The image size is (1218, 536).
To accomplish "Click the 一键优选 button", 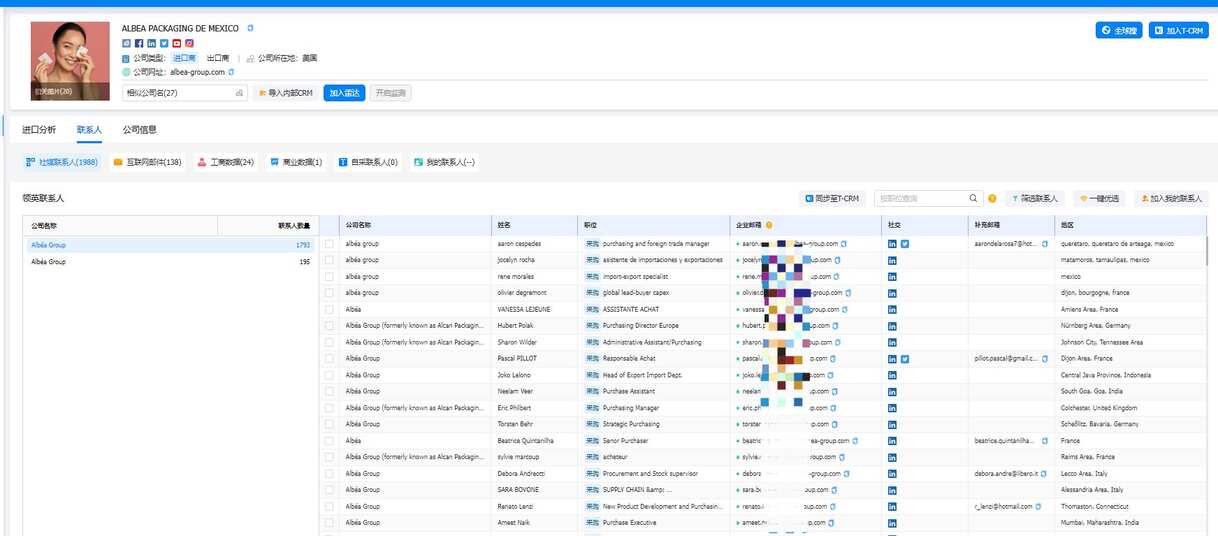I will pyautogui.click(x=1100, y=198).
